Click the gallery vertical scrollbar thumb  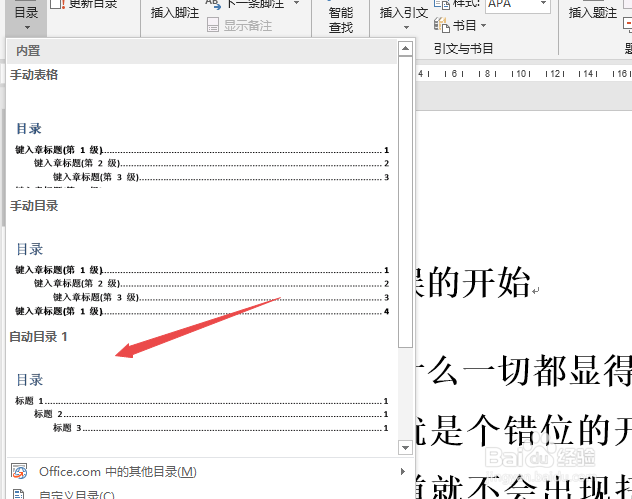(405, 202)
